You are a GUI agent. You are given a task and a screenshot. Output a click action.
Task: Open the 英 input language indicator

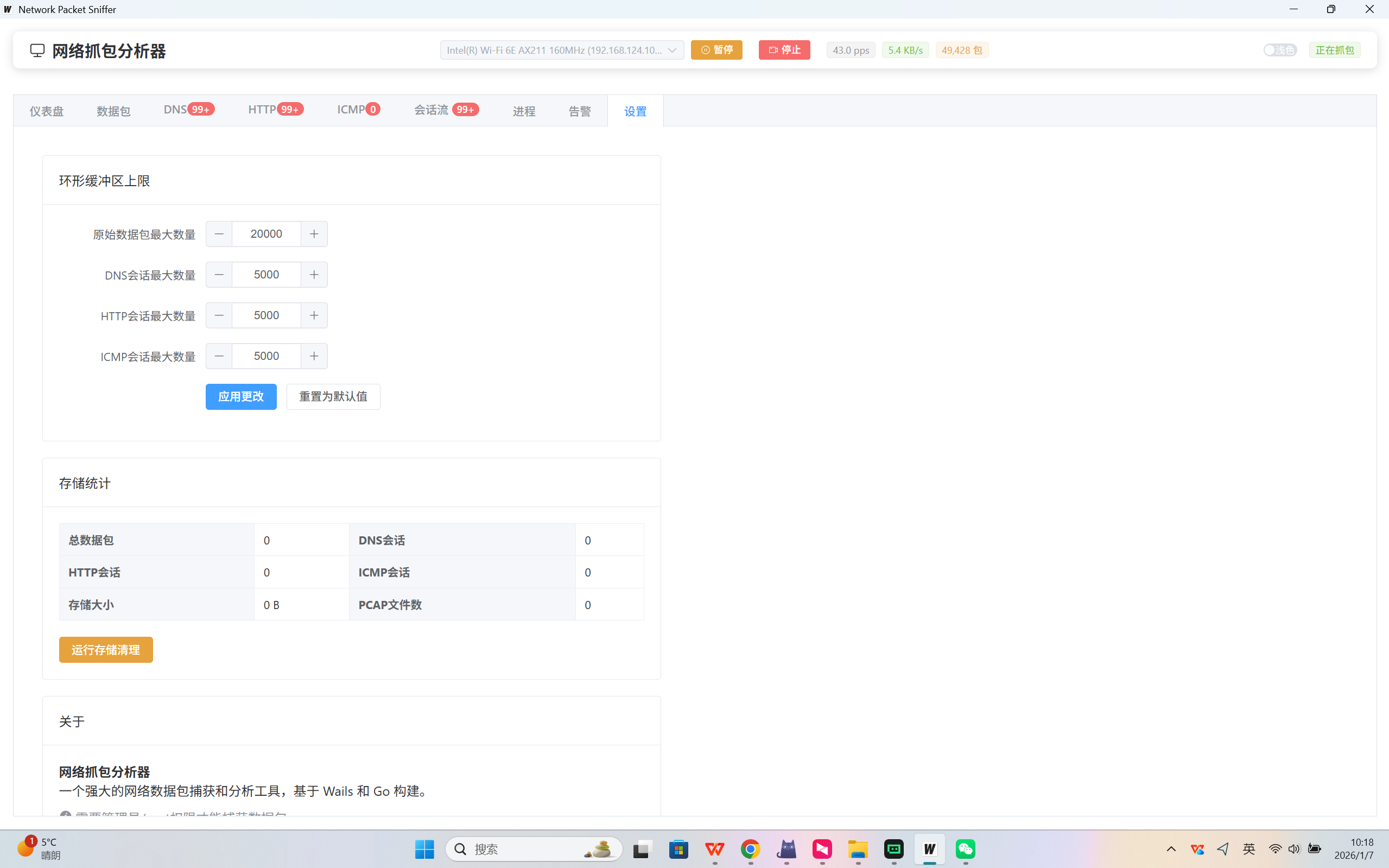(x=1248, y=849)
